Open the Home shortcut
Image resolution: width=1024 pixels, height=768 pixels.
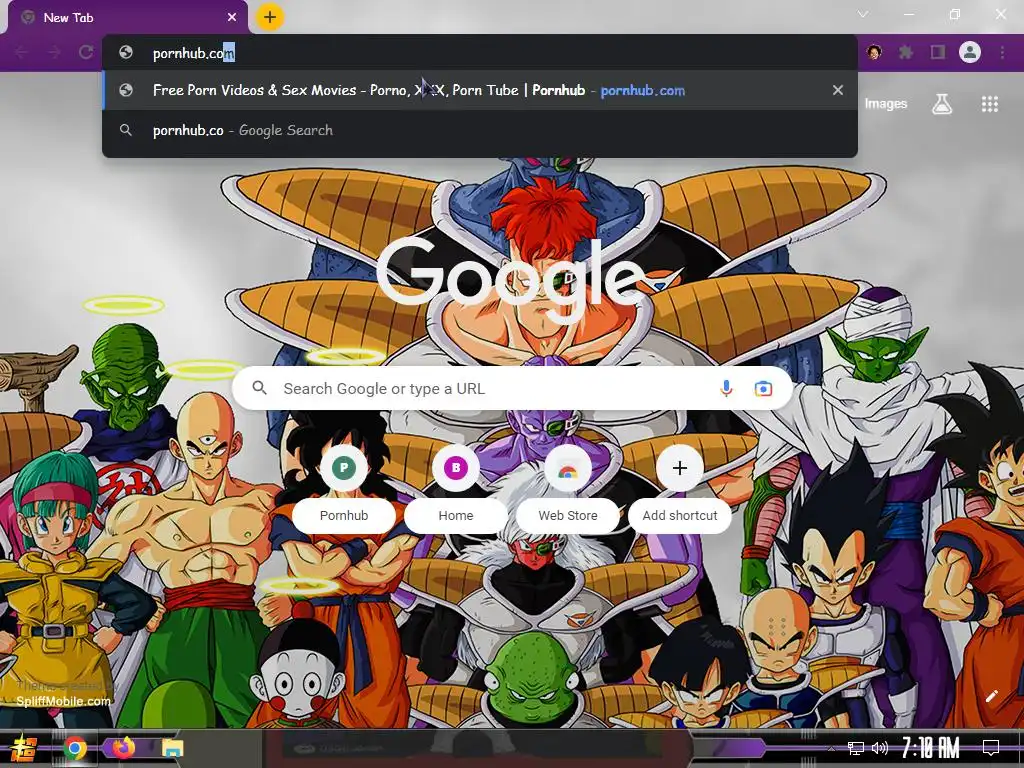tap(456, 491)
